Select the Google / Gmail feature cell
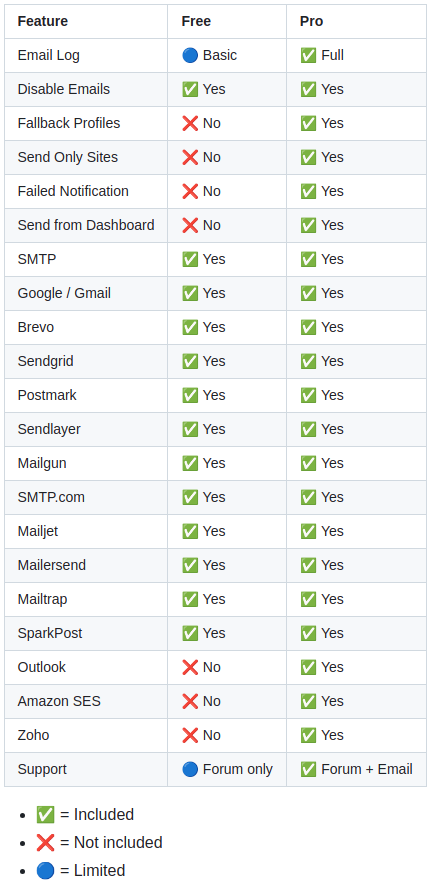Viewport: 432px width, 891px height. (x=86, y=294)
